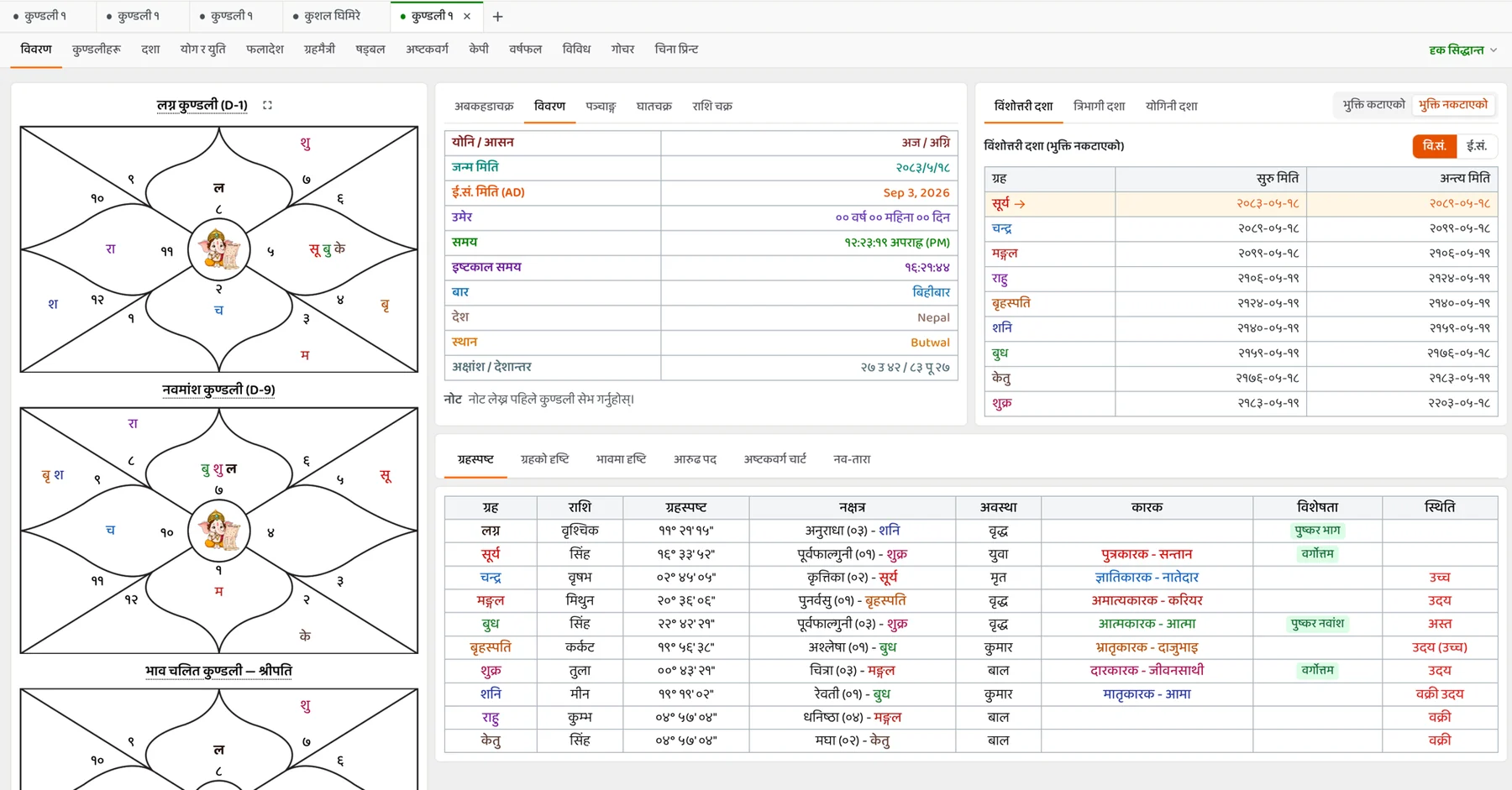
Task: Go to the अष्टकवर्ग top menu item
Action: (427, 50)
